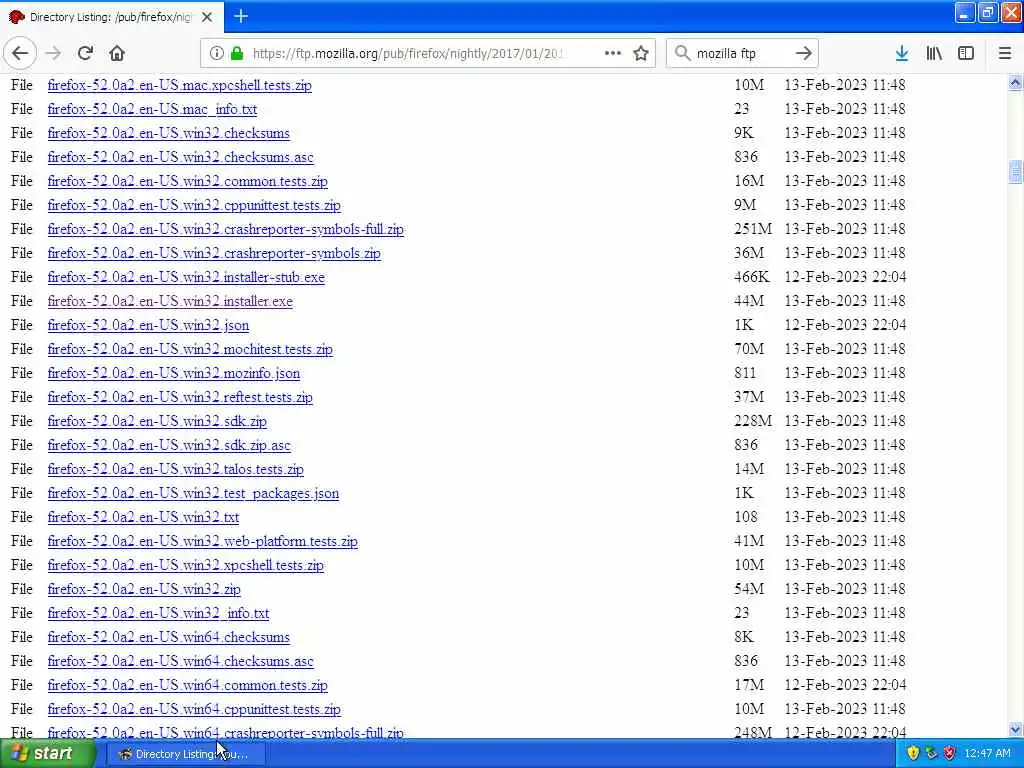Close the Directory Listing tab
Screen dimensions: 1024x768
(x=207, y=17)
